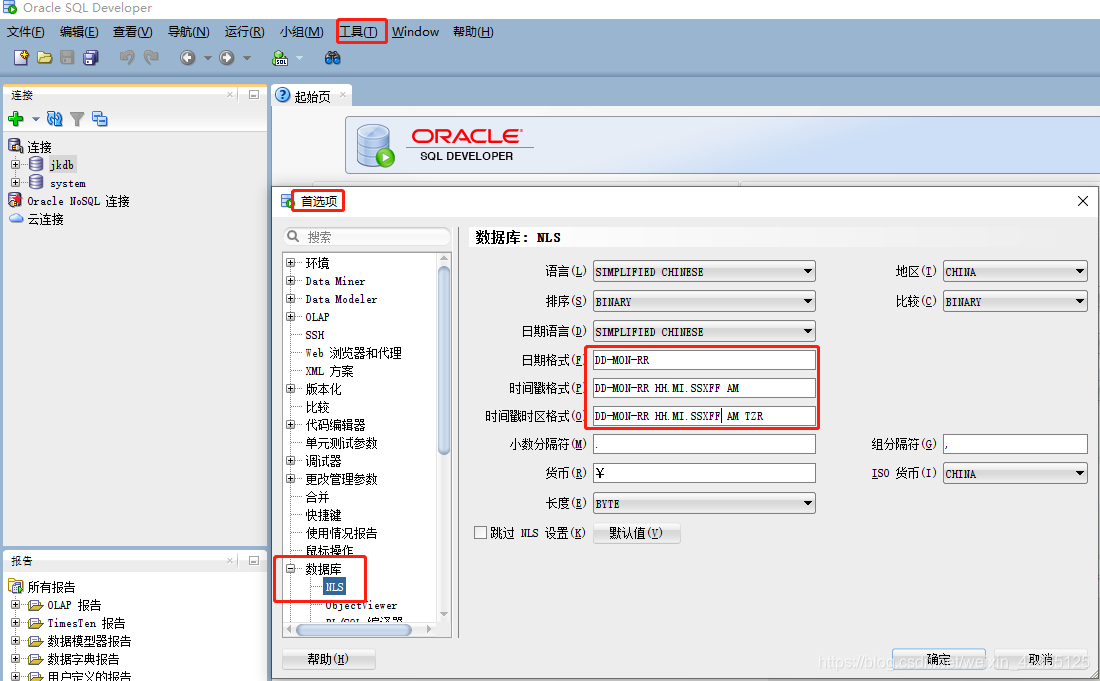Open the SQL Worksheet toolbar icon

[280, 58]
